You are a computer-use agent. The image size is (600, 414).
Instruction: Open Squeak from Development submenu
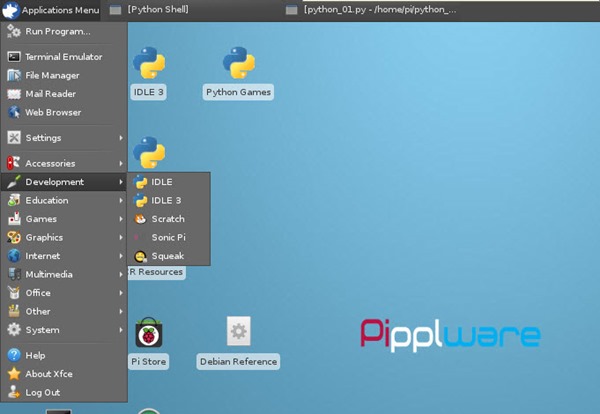pos(169,256)
